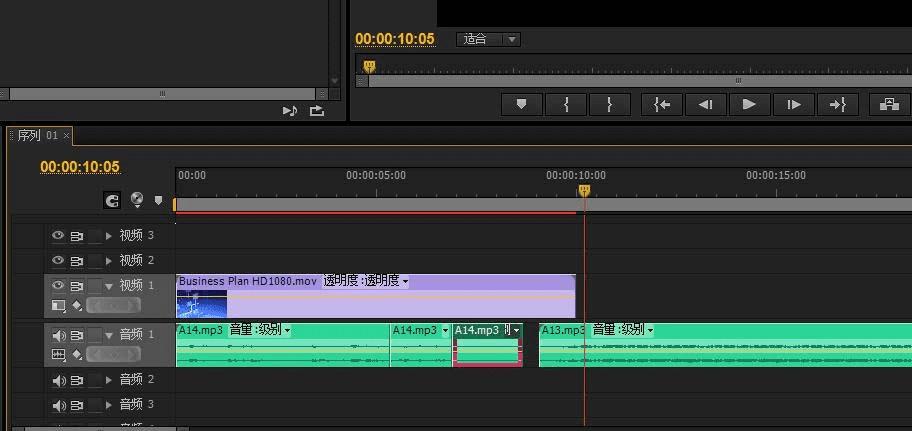
Task: Play the sequence in program monitor
Action: pos(750,105)
